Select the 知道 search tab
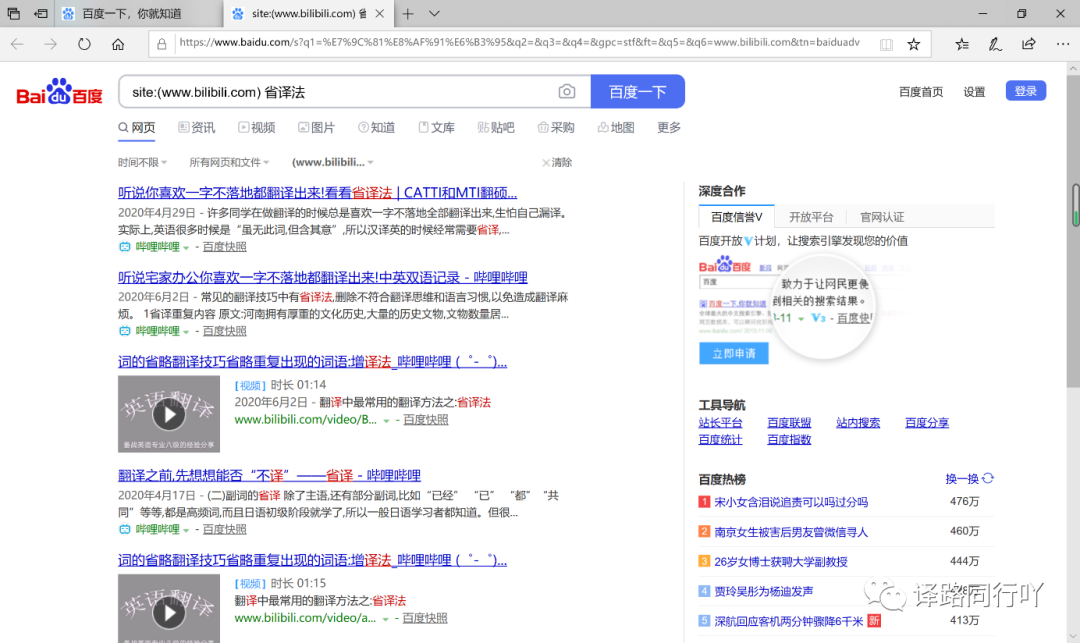The width and height of the screenshot is (1080, 643). tap(377, 127)
